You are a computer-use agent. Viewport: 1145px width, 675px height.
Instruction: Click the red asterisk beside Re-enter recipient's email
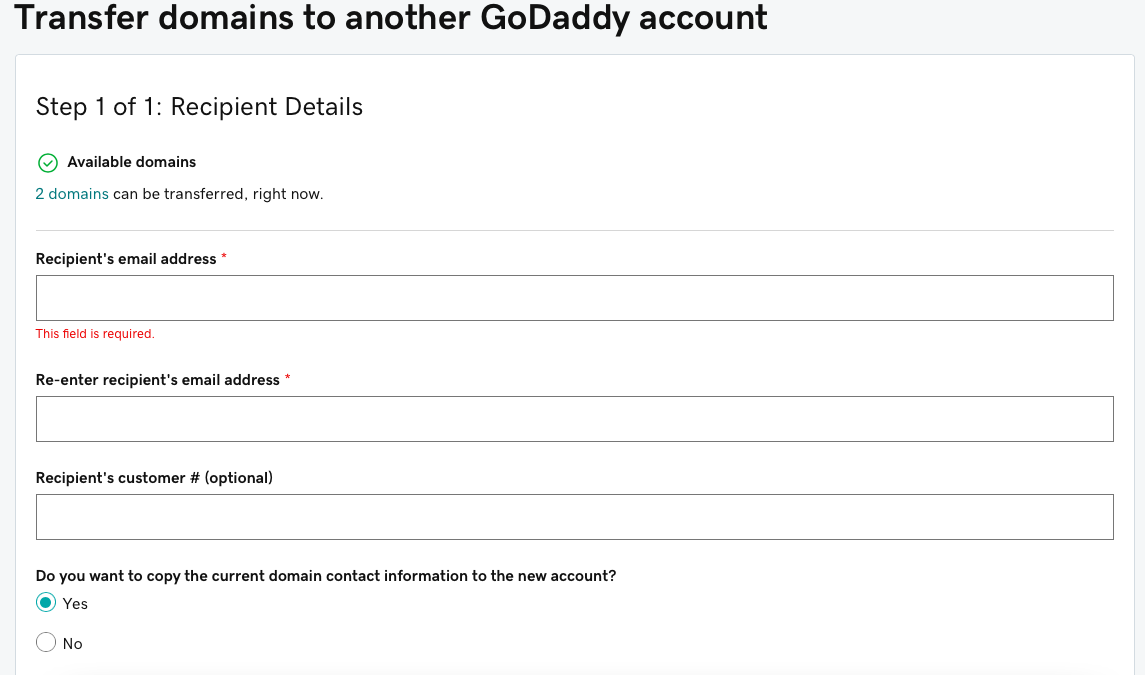coord(288,379)
